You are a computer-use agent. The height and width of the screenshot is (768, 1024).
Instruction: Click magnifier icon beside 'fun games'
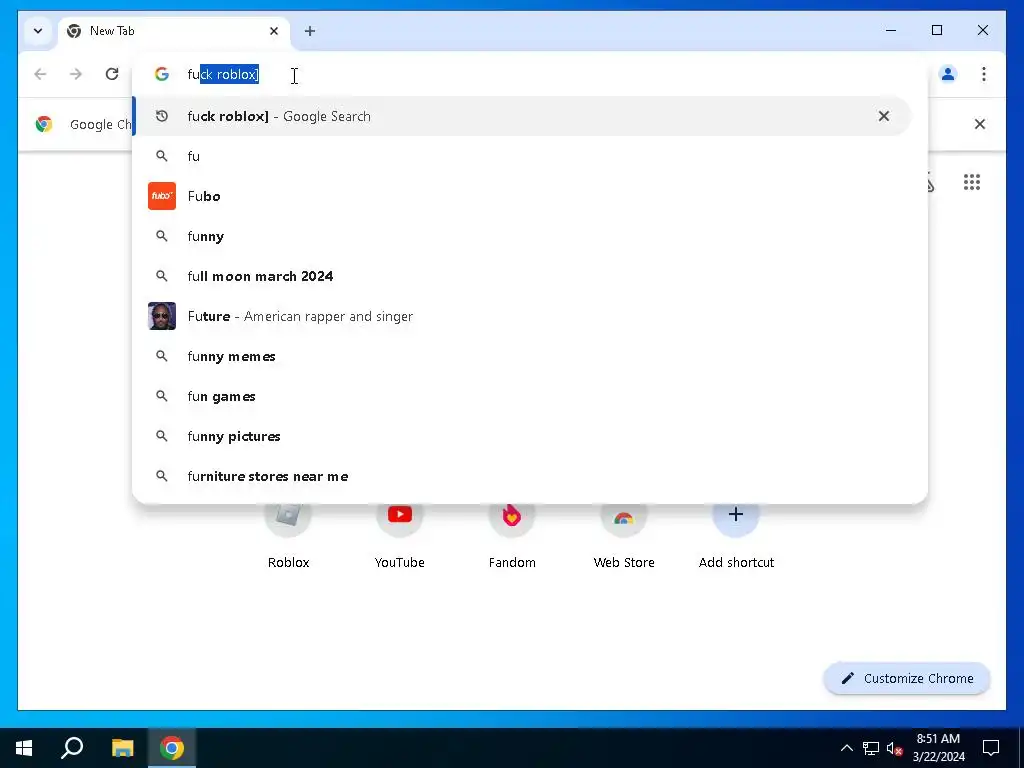162,396
